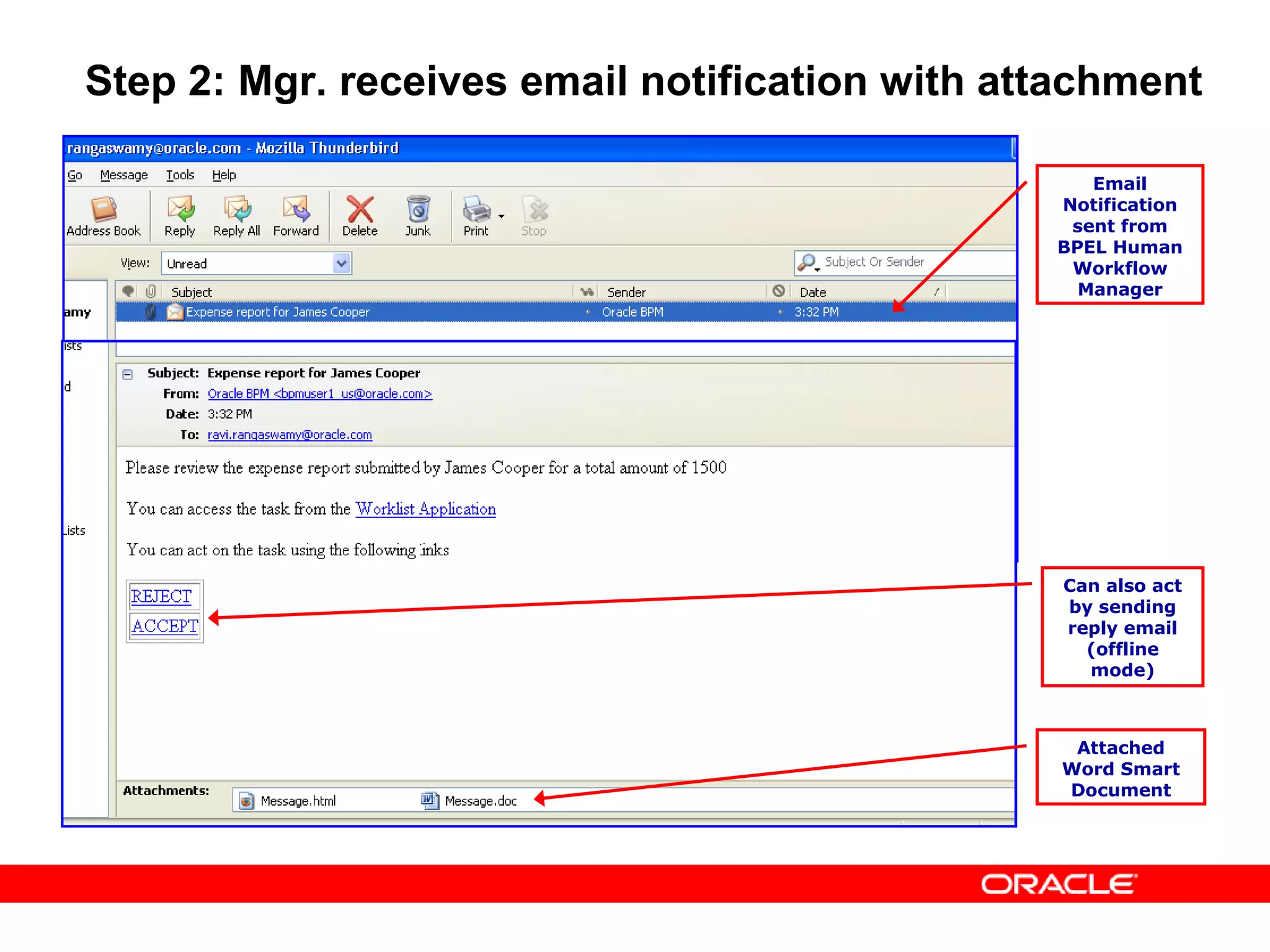Open the Tools menu
The height and width of the screenshot is (952, 1270).
(x=180, y=175)
